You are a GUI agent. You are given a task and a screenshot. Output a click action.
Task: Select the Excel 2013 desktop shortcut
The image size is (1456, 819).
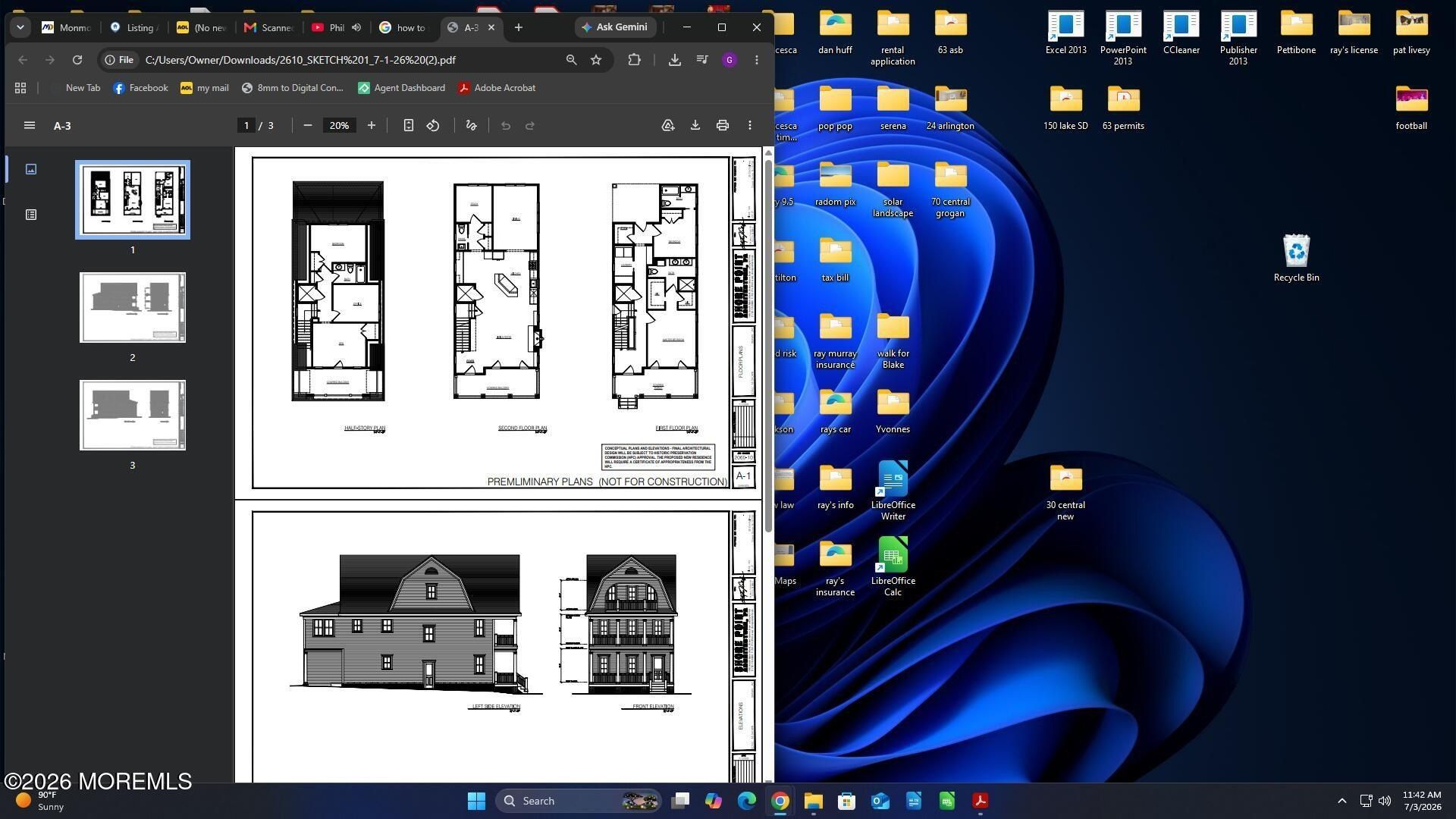coord(1065,33)
